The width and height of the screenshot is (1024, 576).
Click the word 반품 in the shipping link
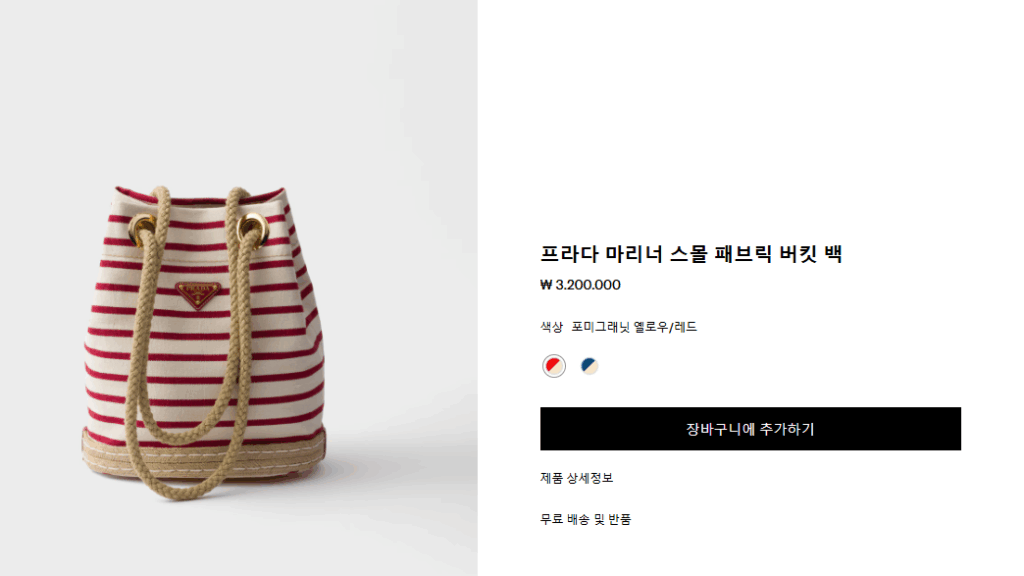(620, 519)
